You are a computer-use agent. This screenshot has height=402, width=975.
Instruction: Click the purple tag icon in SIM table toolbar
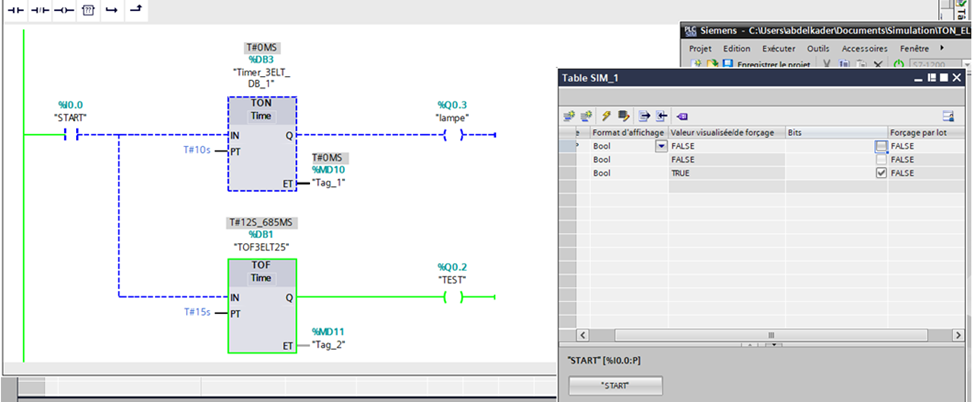coord(682,115)
